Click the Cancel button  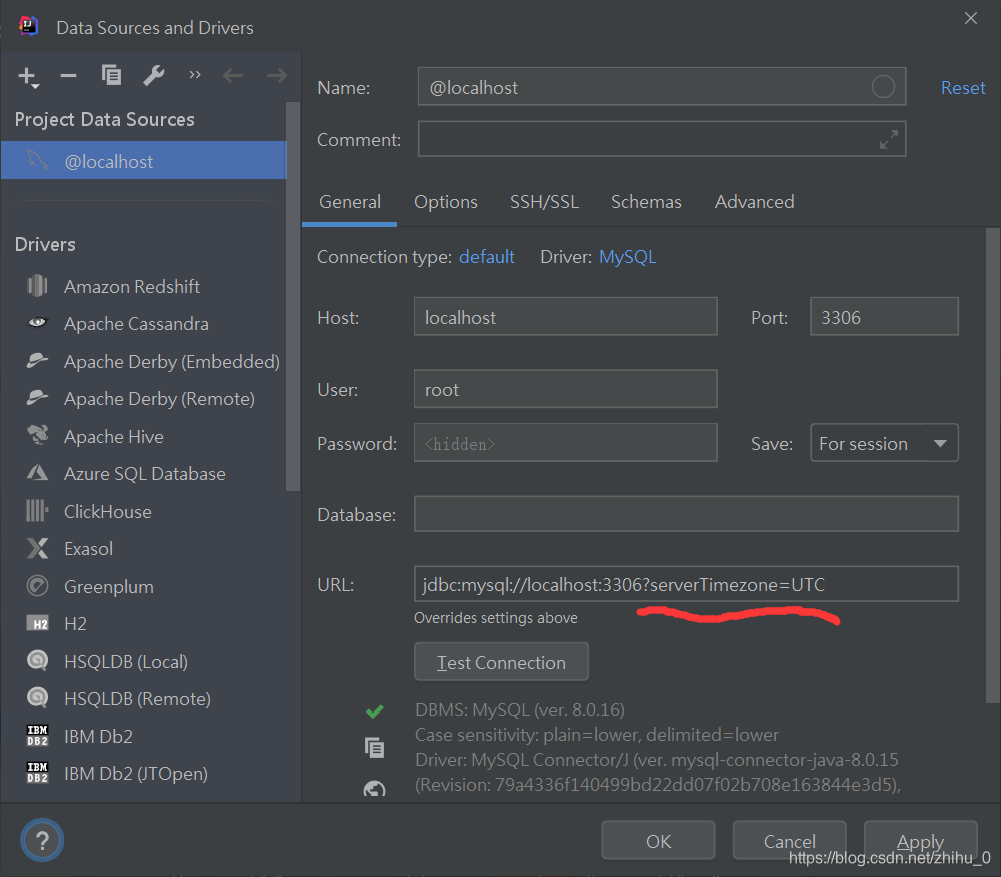coord(790,841)
